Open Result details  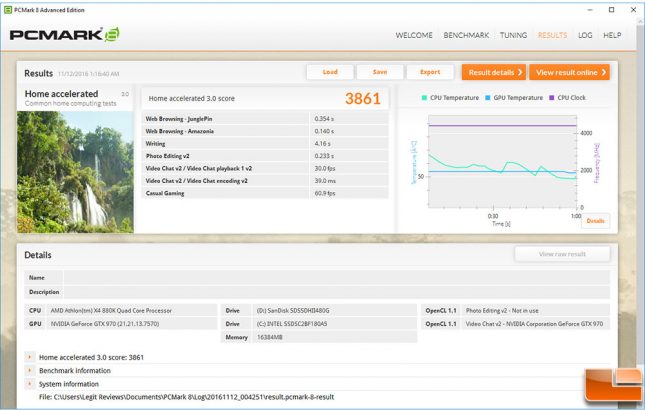[x=494, y=72]
